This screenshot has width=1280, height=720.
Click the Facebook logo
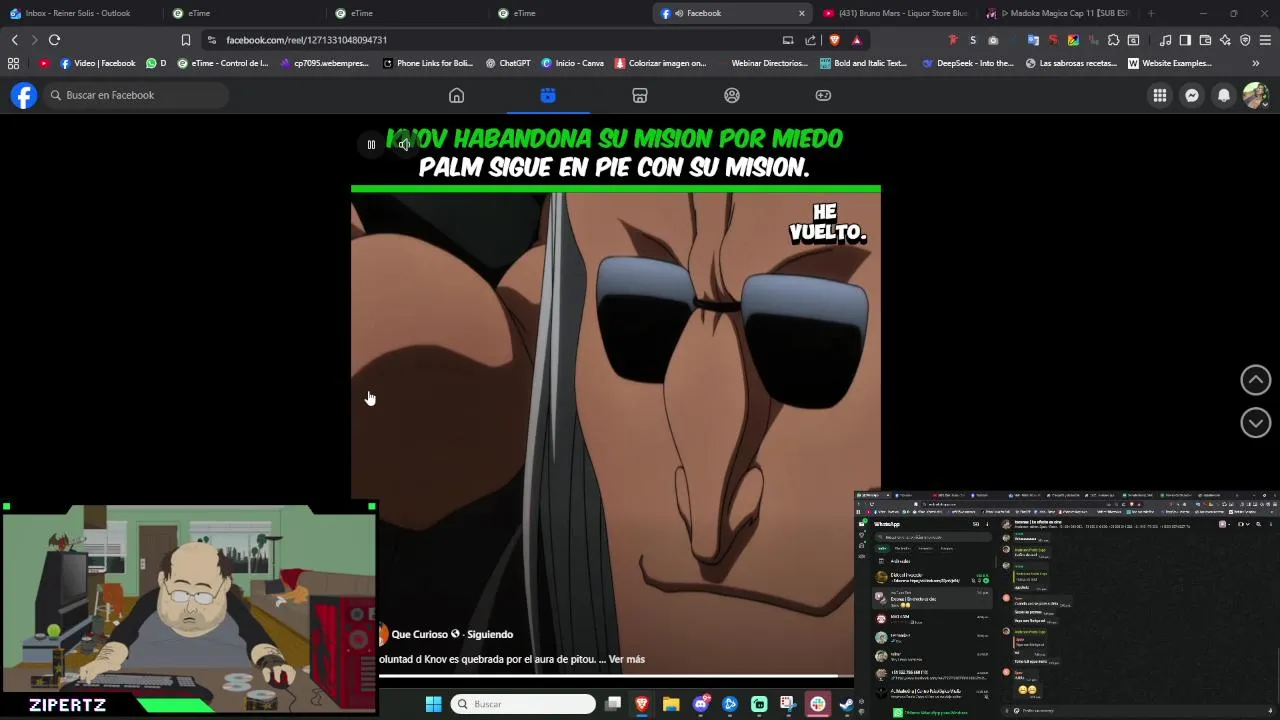(24, 95)
